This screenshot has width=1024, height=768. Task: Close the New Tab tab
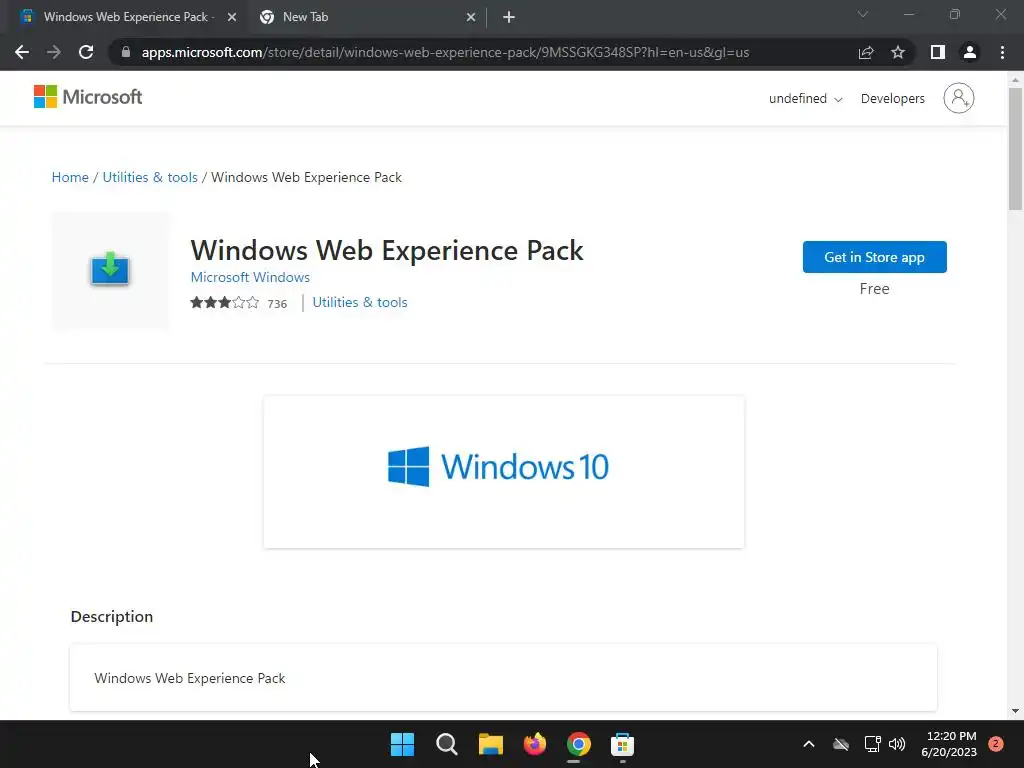coord(471,17)
